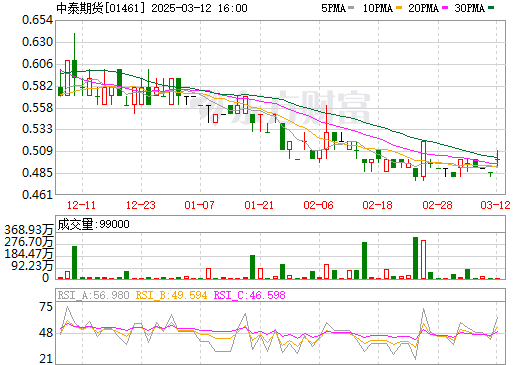Click the 0.509 price axis label
This screenshot has width=520, height=365.
tap(38, 151)
